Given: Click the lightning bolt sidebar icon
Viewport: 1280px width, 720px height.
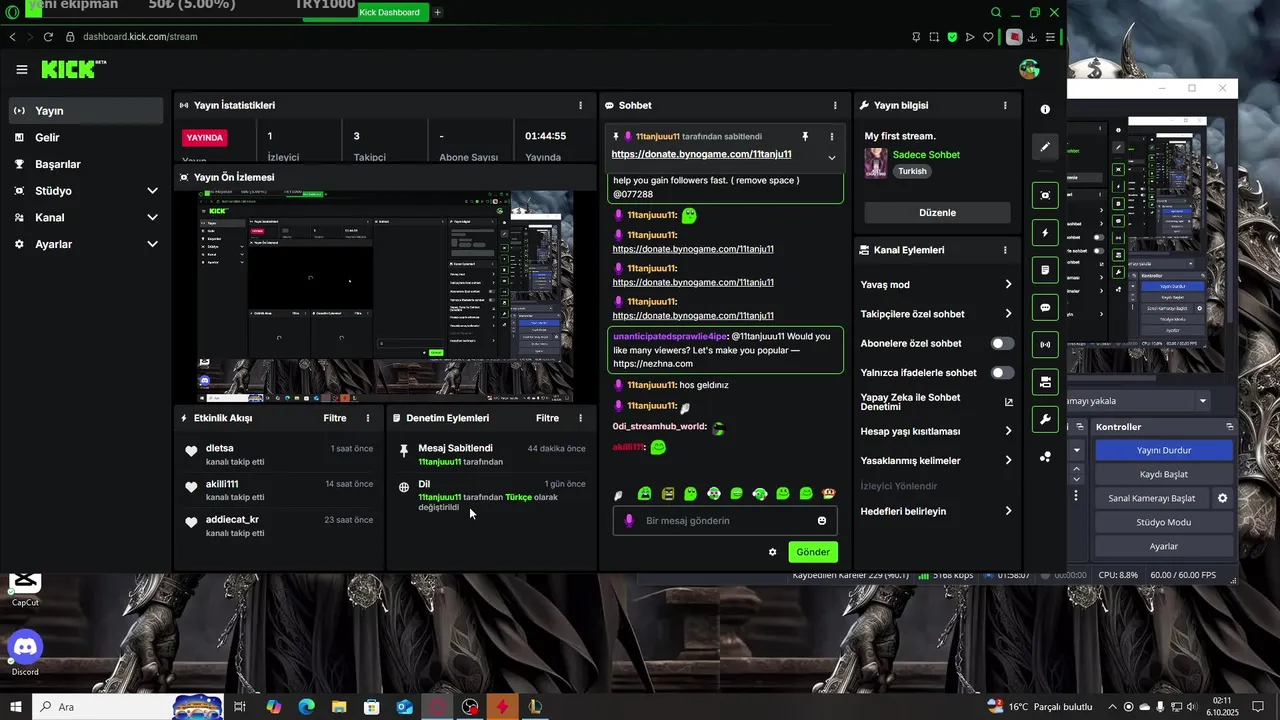Looking at the screenshot, I should coord(1045,233).
